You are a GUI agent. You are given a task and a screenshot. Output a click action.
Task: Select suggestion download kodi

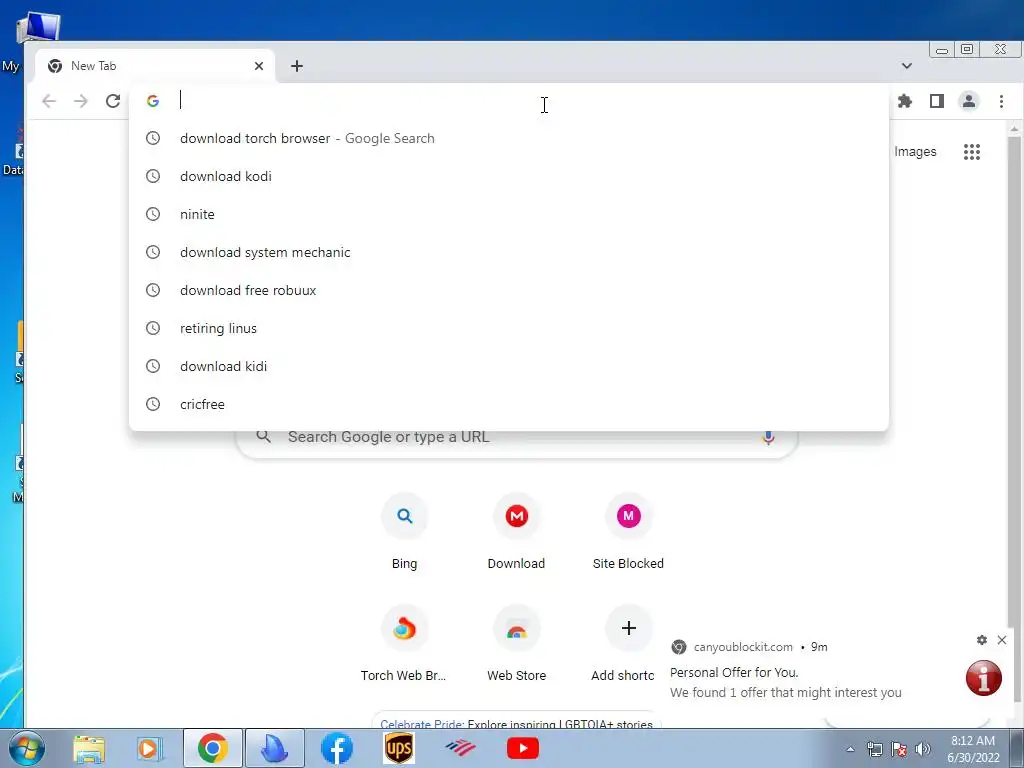509,176
